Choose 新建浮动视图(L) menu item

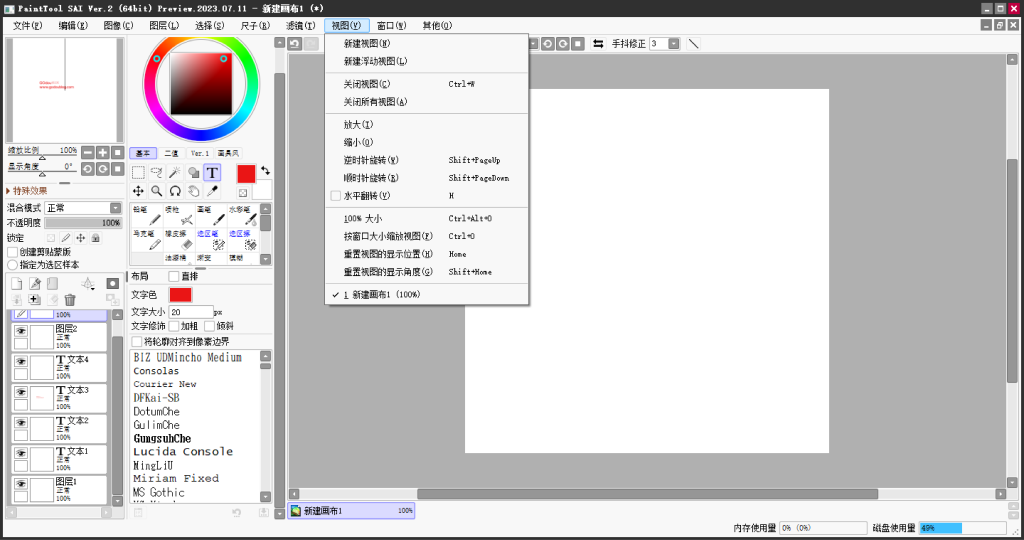point(426,61)
